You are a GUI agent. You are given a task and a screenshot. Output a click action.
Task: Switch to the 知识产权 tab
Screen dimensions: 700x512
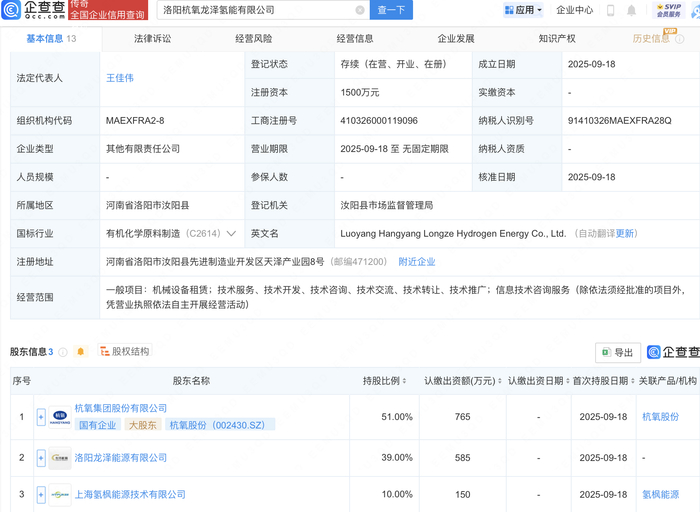click(x=556, y=39)
